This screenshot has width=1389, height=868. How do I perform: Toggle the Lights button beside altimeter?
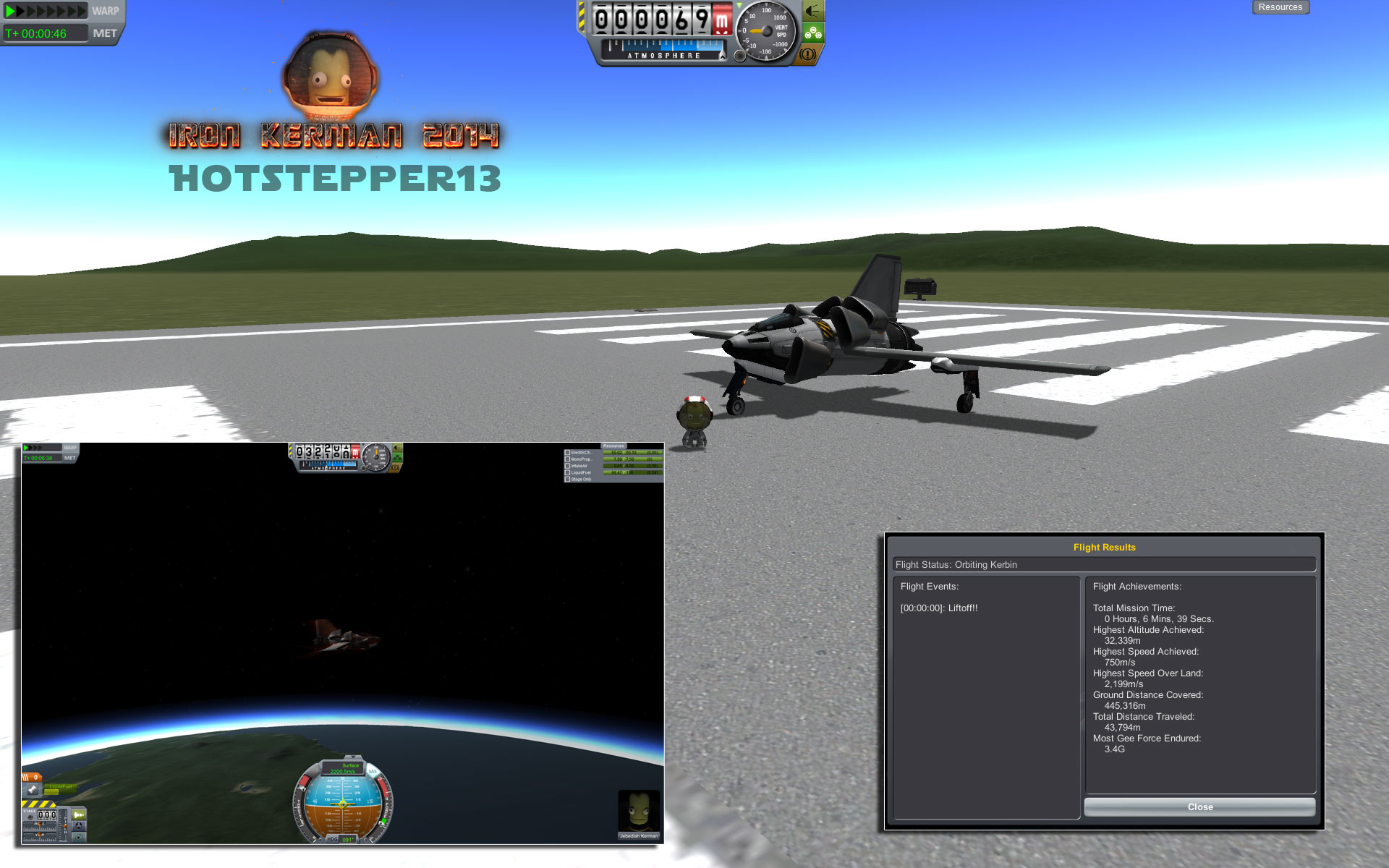tap(813, 11)
